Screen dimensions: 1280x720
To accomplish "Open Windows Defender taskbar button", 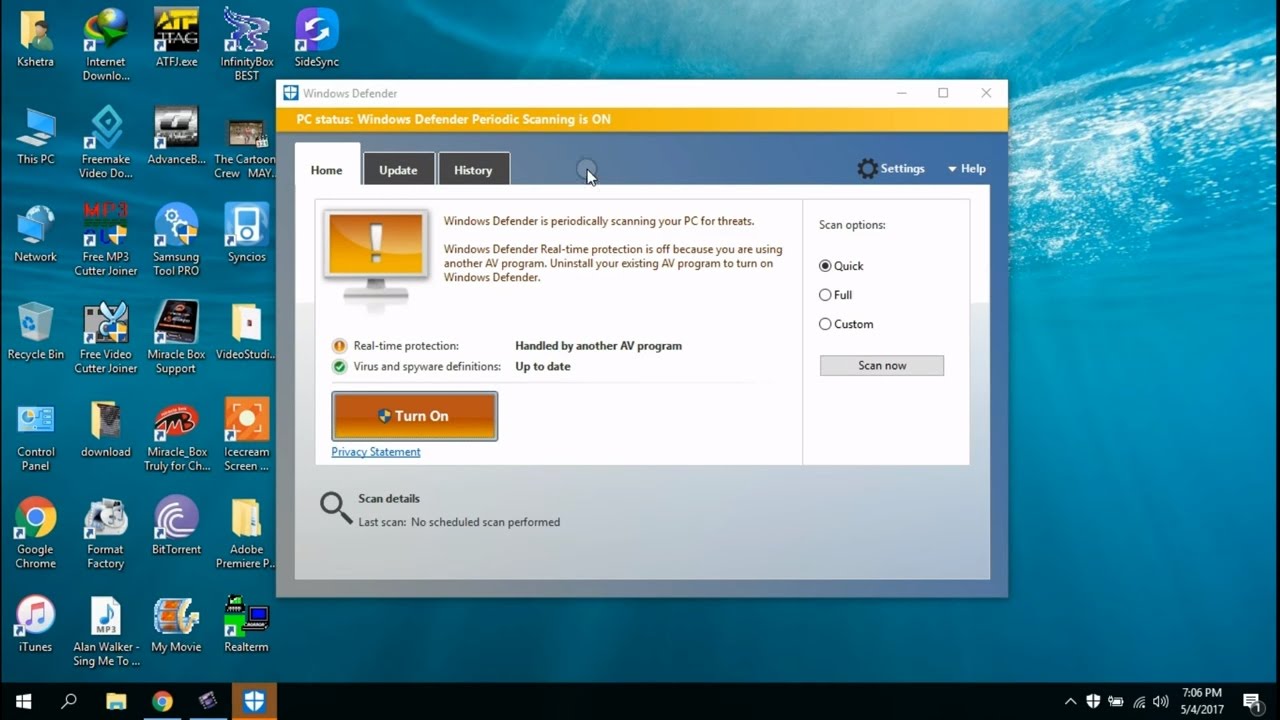I will point(254,702).
